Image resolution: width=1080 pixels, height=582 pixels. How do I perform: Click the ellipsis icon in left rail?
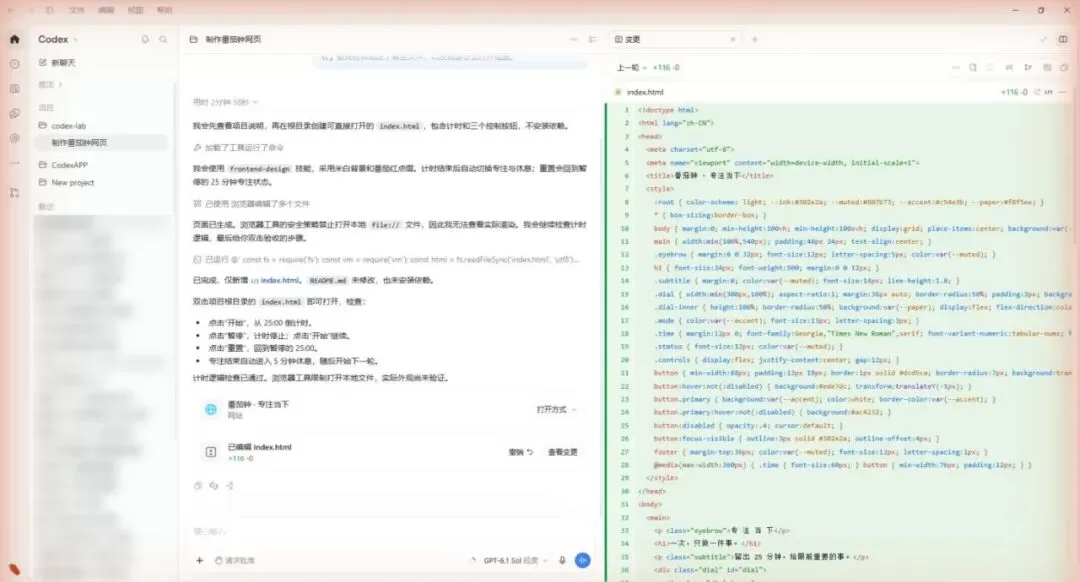coord(14,163)
